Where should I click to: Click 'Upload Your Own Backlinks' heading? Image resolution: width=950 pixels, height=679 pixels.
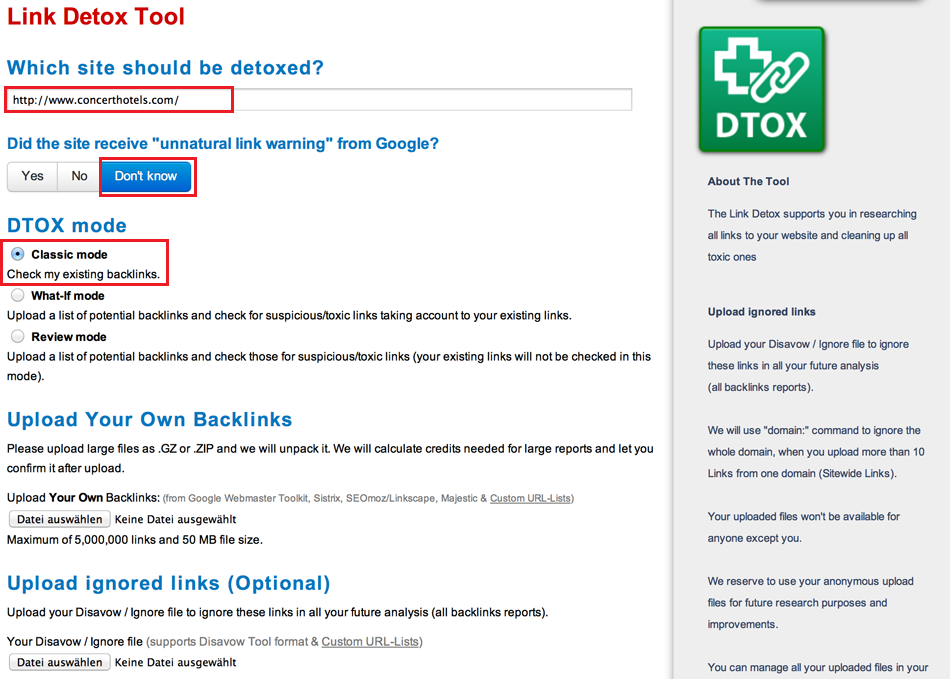(150, 420)
